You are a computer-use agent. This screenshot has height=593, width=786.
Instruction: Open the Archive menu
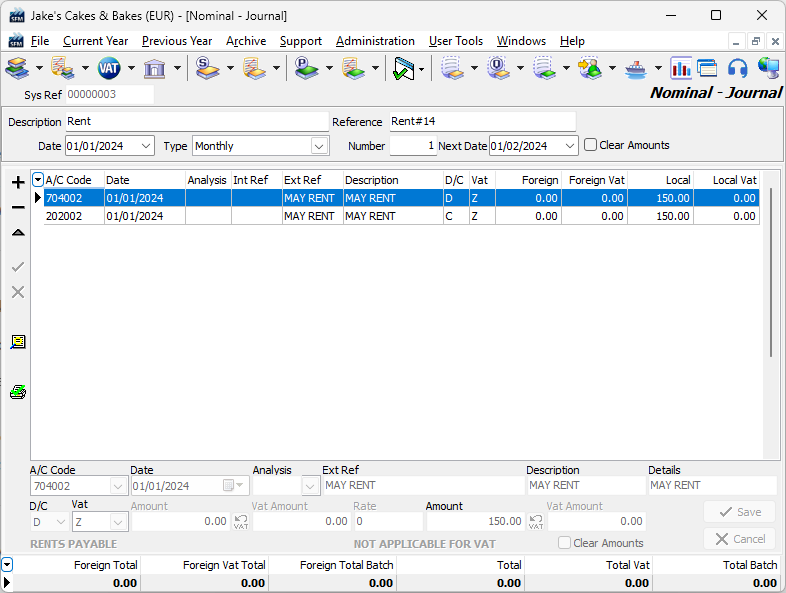(x=246, y=41)
